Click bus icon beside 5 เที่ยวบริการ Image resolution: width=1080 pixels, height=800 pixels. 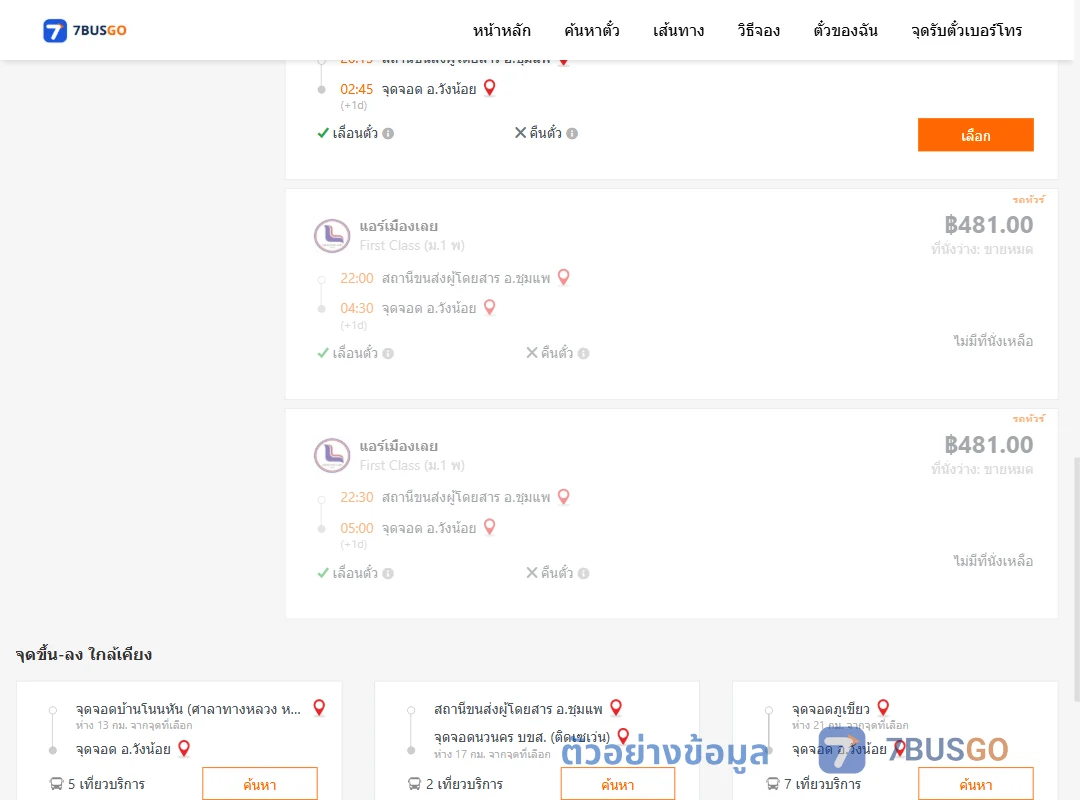tap(56, 784)
